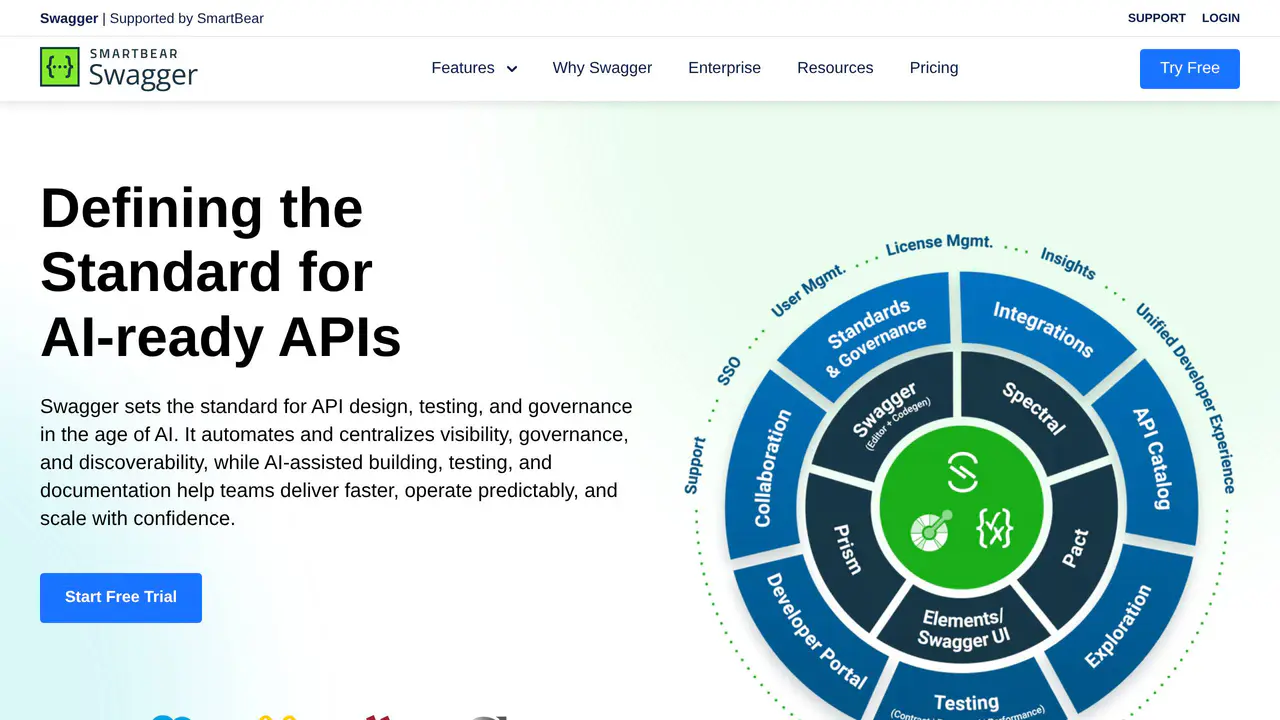View the Pricing page

pos(934,68)
